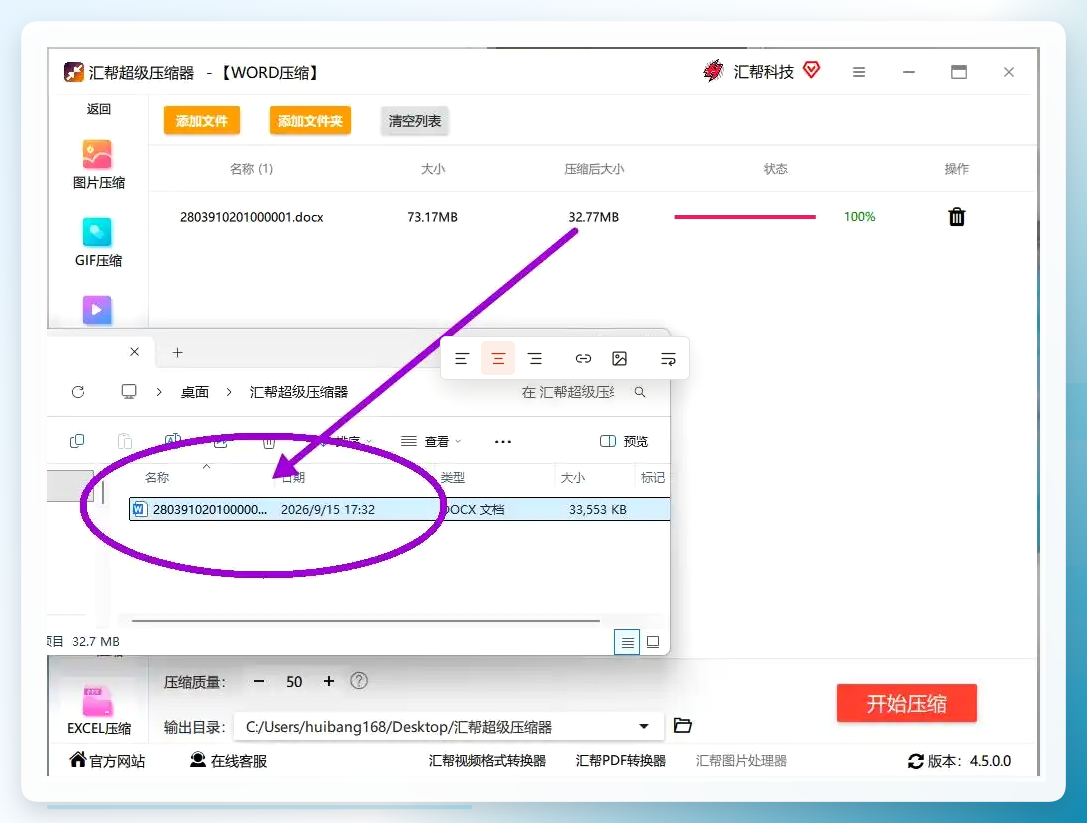Click the copy icon in Explorer toolbar
This screenshot has height=823, width=1087.
tap(77, 441)
